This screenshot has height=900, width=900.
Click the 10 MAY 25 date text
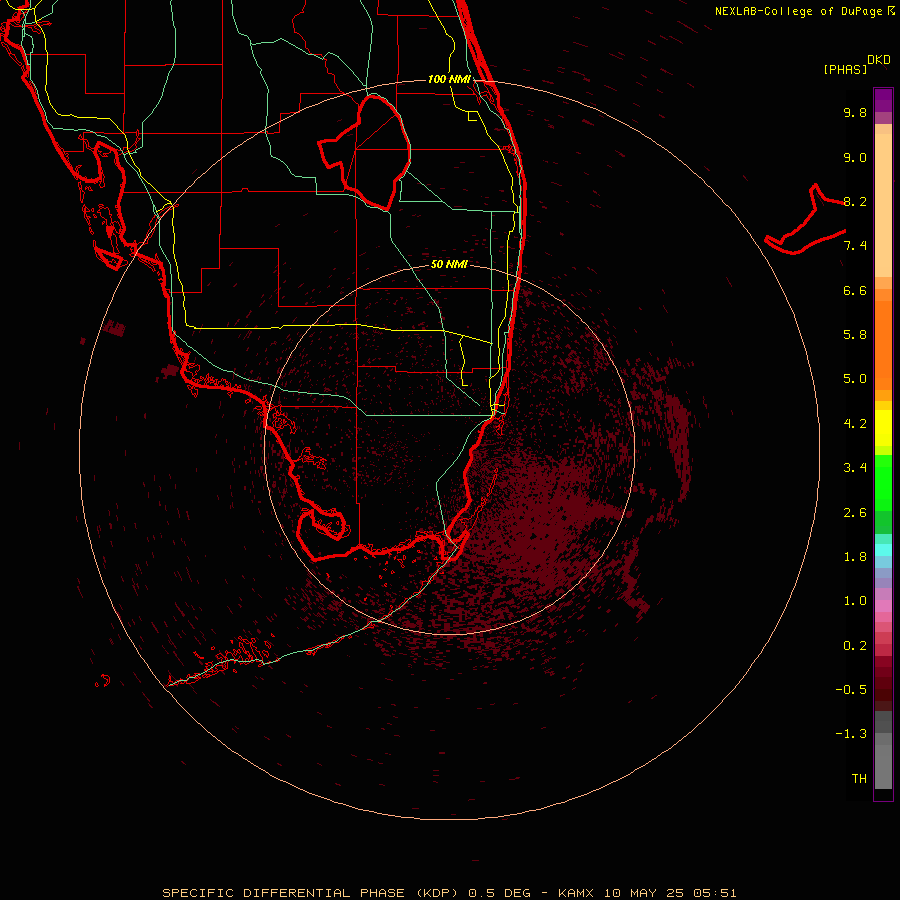click(643, 893)
